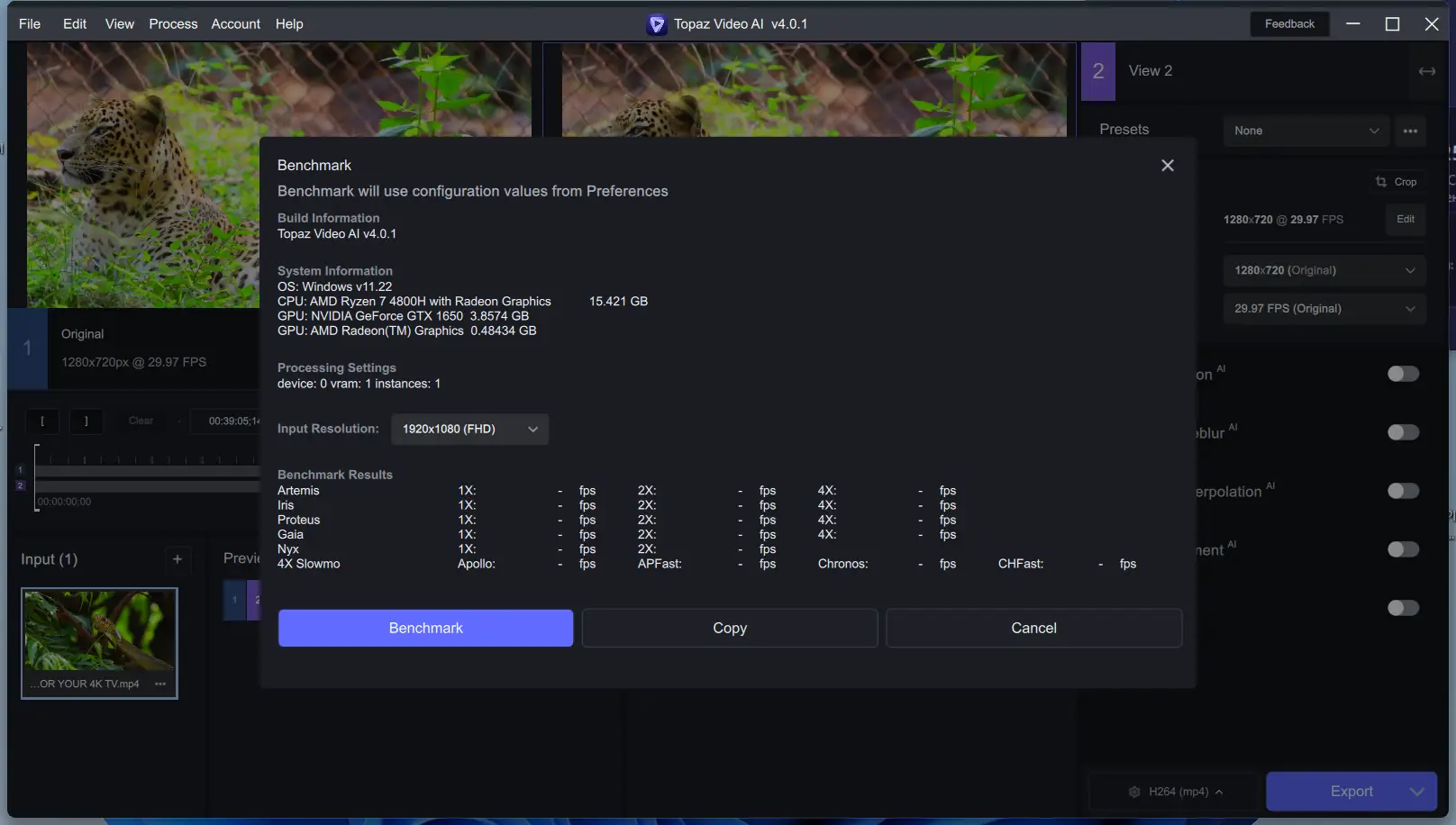Select the 4K TV.mp4 input thumbnail
This screenshot has height=825, width=1456.
pos(99,643)
